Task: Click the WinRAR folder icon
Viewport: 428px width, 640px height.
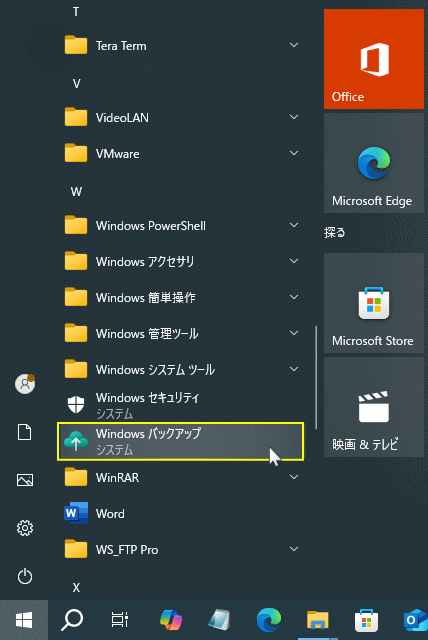Action: 76,477
